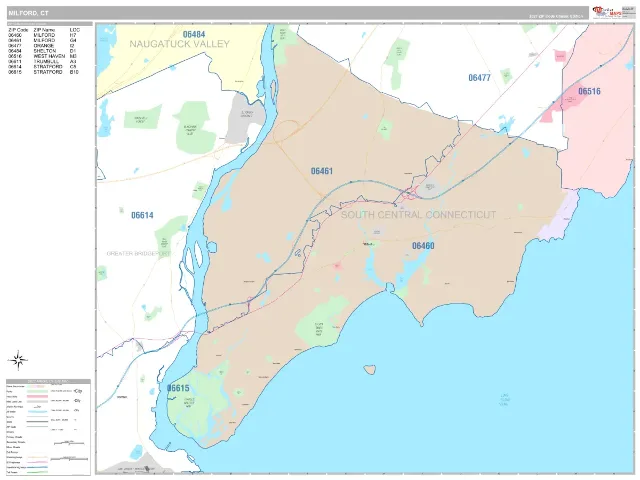Select the 06614 STRATFORD C5 table row
This screenshot has height=480, width=640.
click(x=42, y=67)
